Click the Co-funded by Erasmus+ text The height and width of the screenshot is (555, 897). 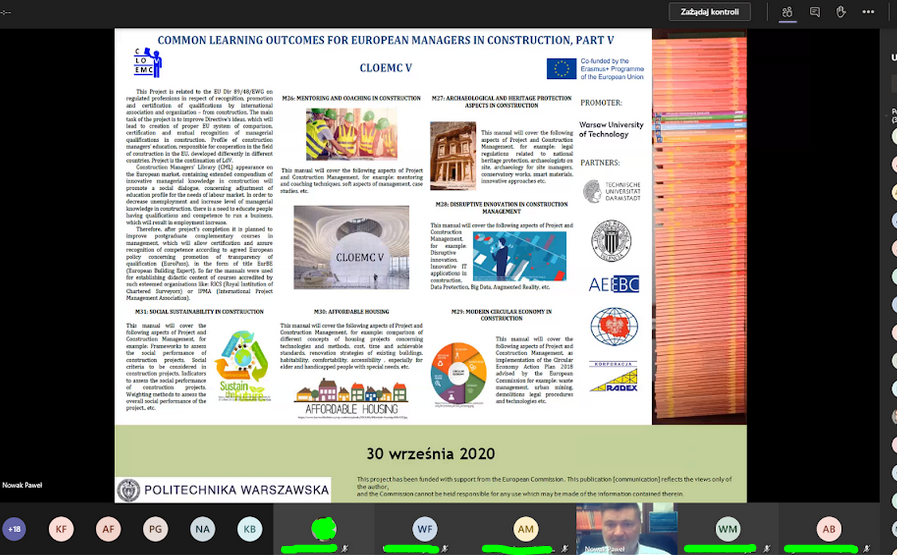click(612, 69)
